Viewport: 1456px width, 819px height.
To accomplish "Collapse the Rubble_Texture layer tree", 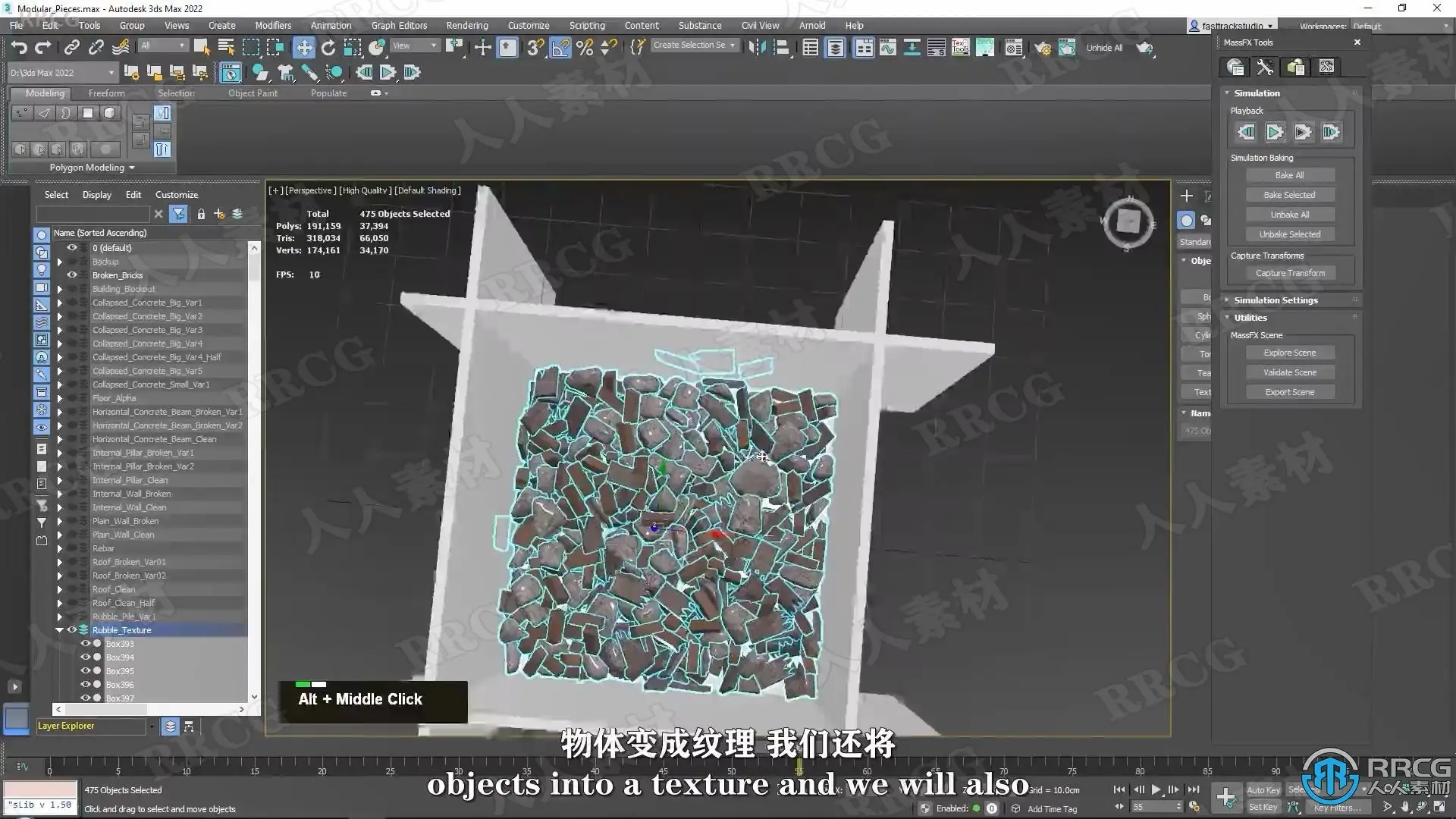I will pos(59,630).
